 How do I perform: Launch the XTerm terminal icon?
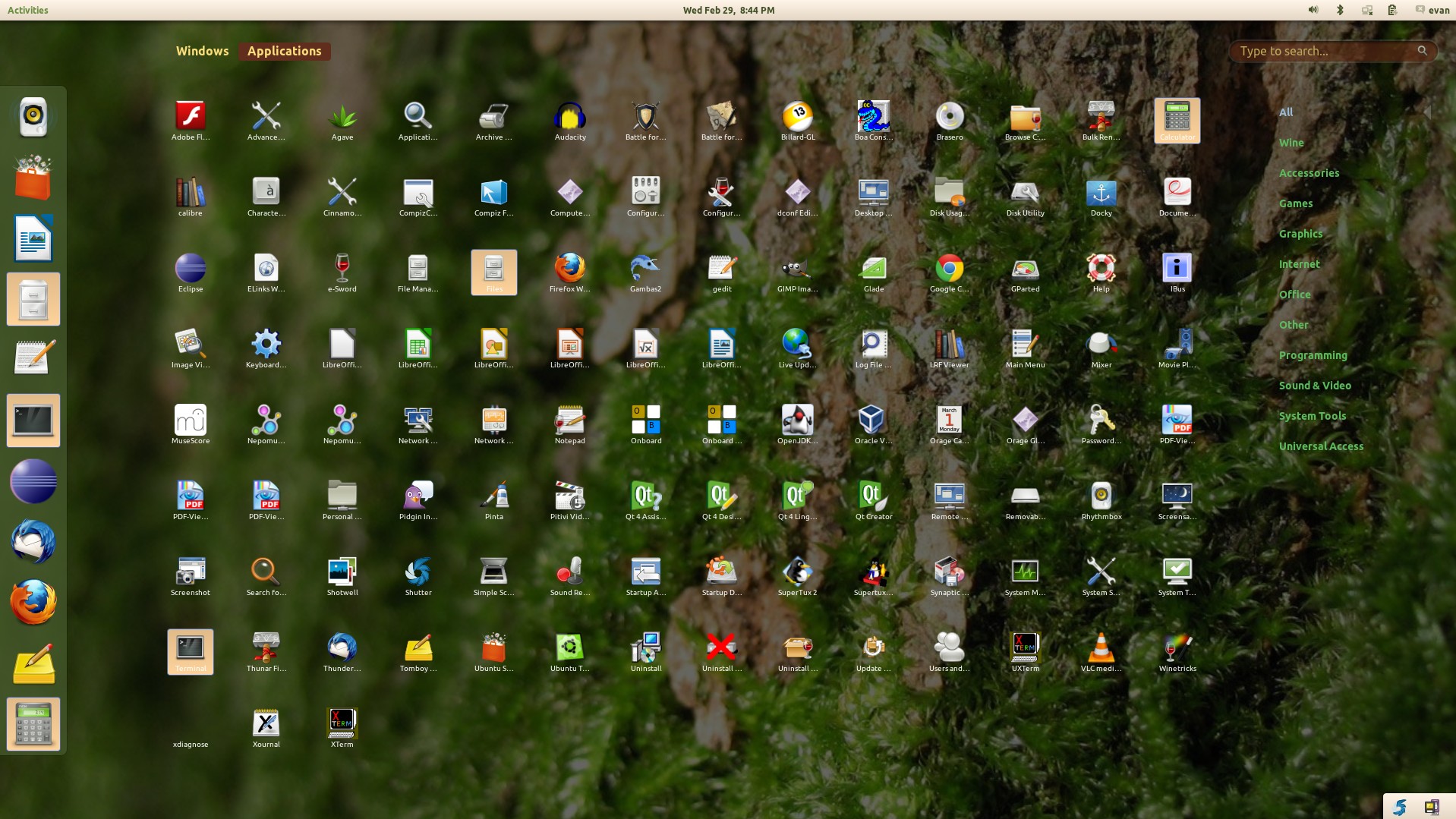coord(342,728)
